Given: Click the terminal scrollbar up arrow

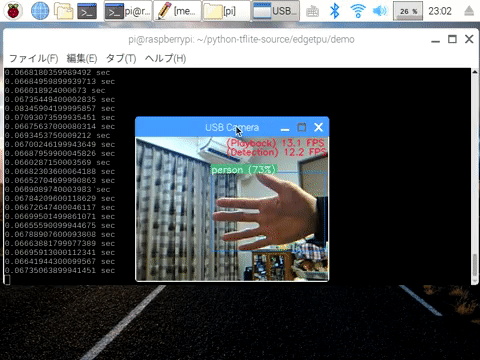Looking at the screenshot, I should tap(475, 72).
